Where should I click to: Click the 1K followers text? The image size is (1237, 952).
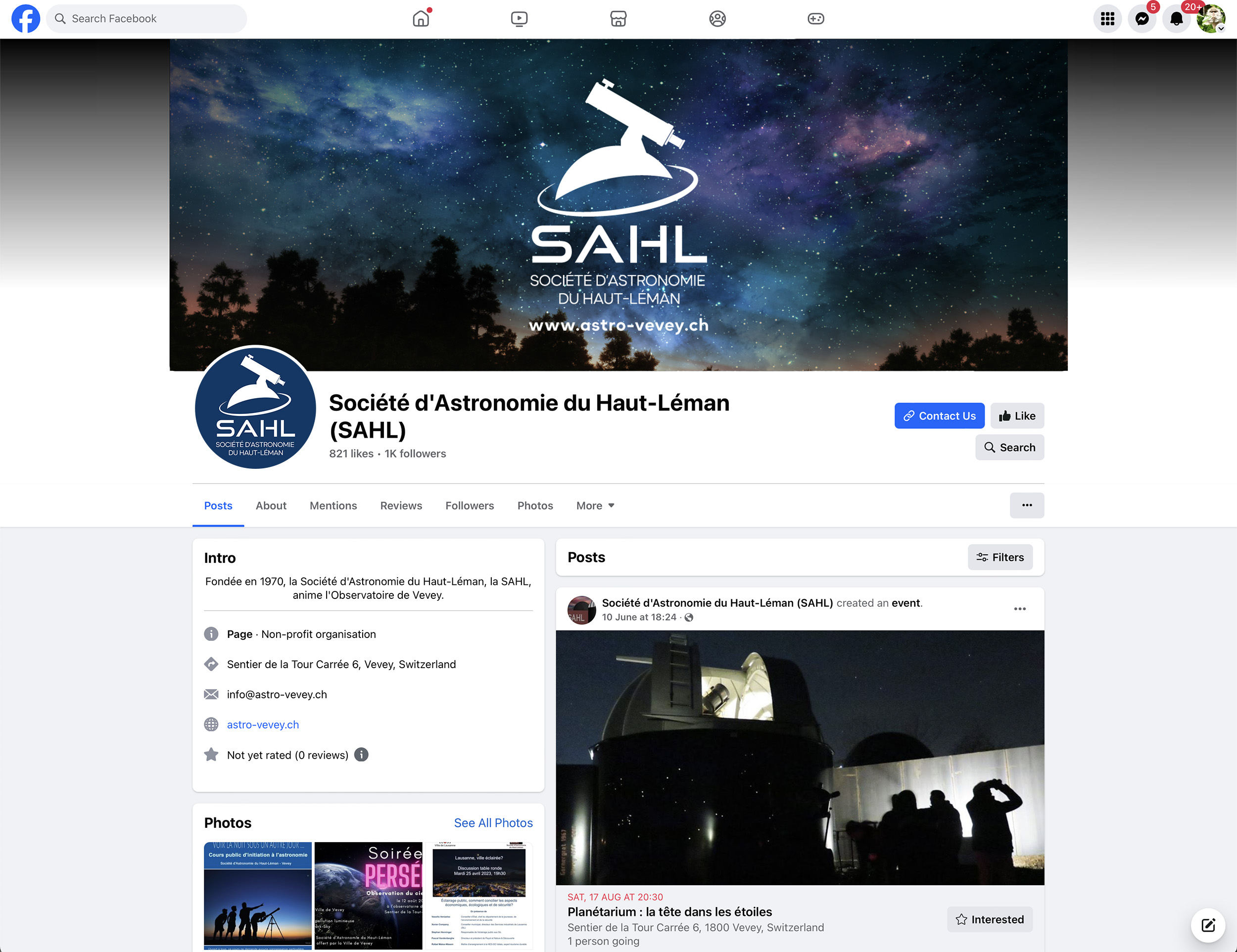pyautogui.click(x=415, y=453)
